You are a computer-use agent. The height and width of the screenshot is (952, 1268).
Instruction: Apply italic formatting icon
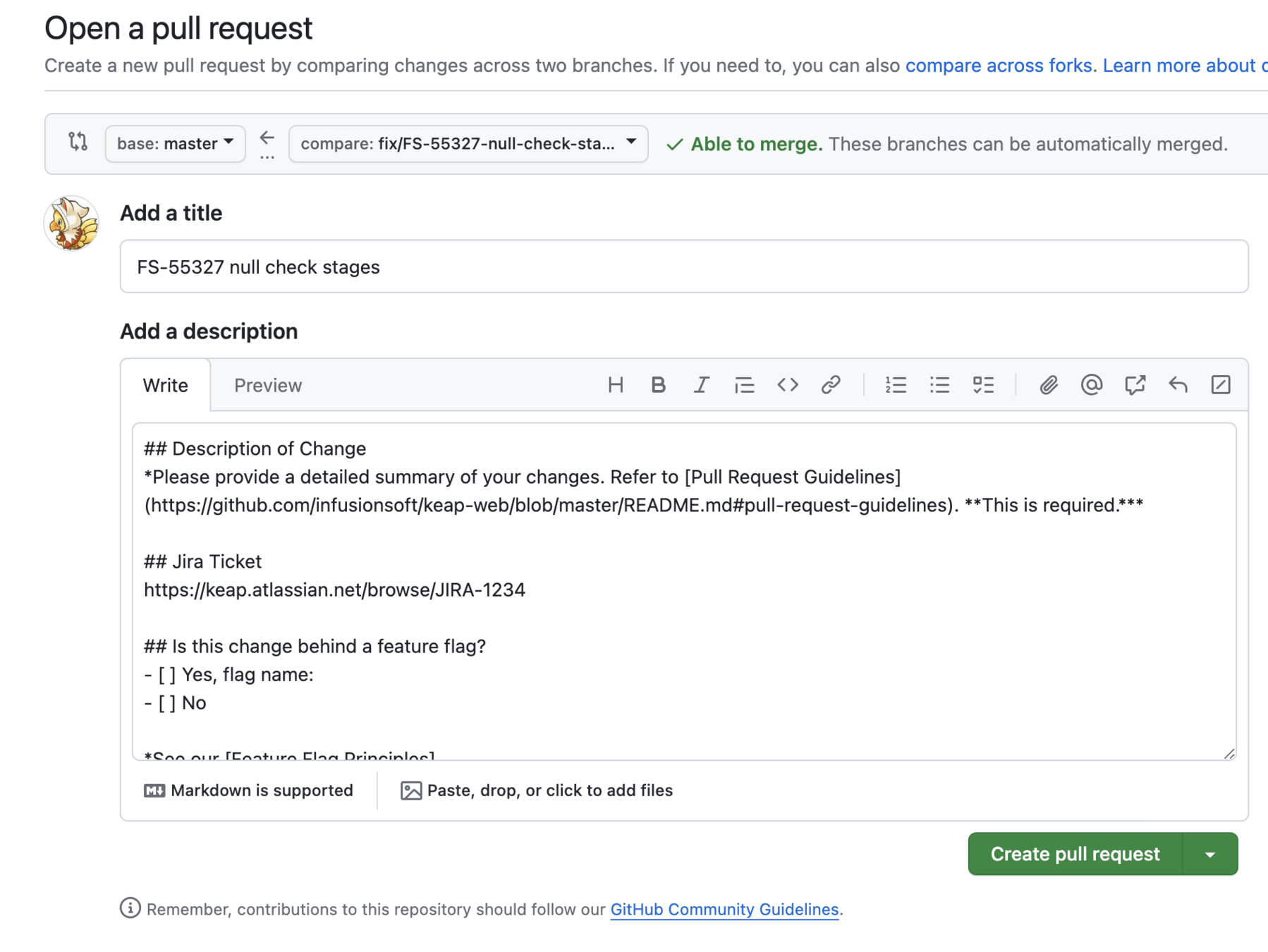click(x=701, y=385)
